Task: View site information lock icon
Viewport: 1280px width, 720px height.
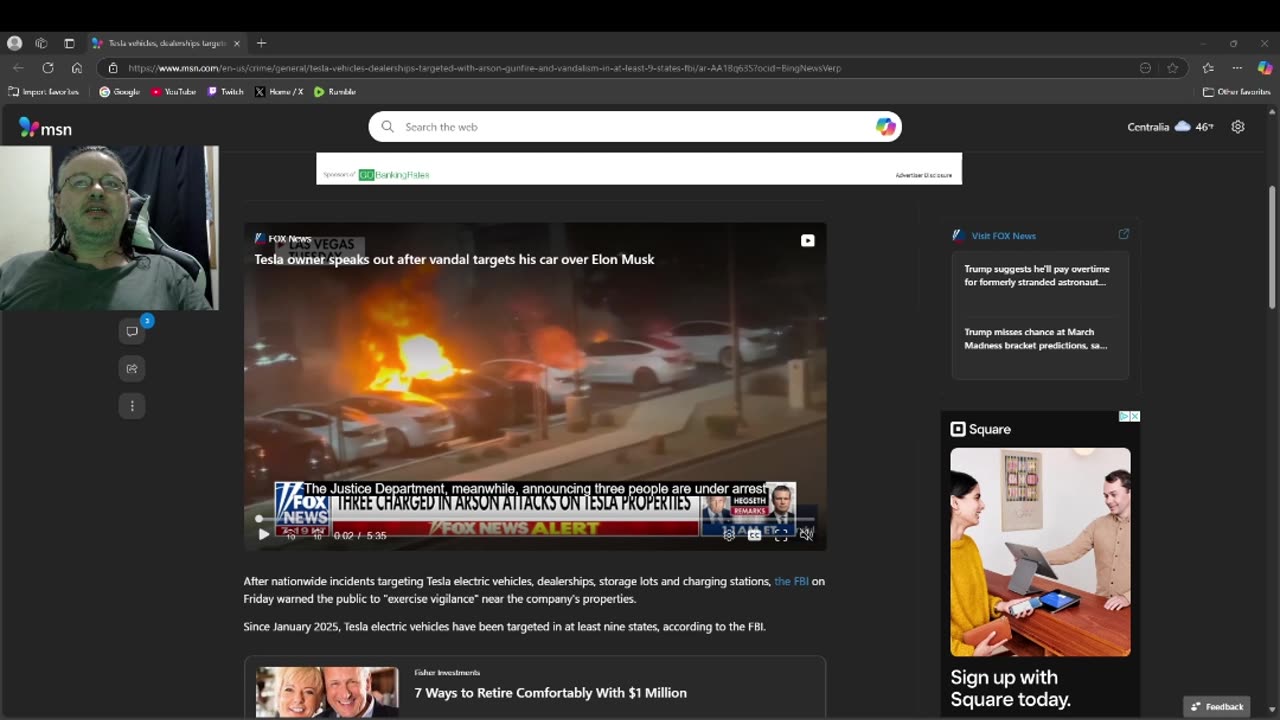Action: (113, 68)
